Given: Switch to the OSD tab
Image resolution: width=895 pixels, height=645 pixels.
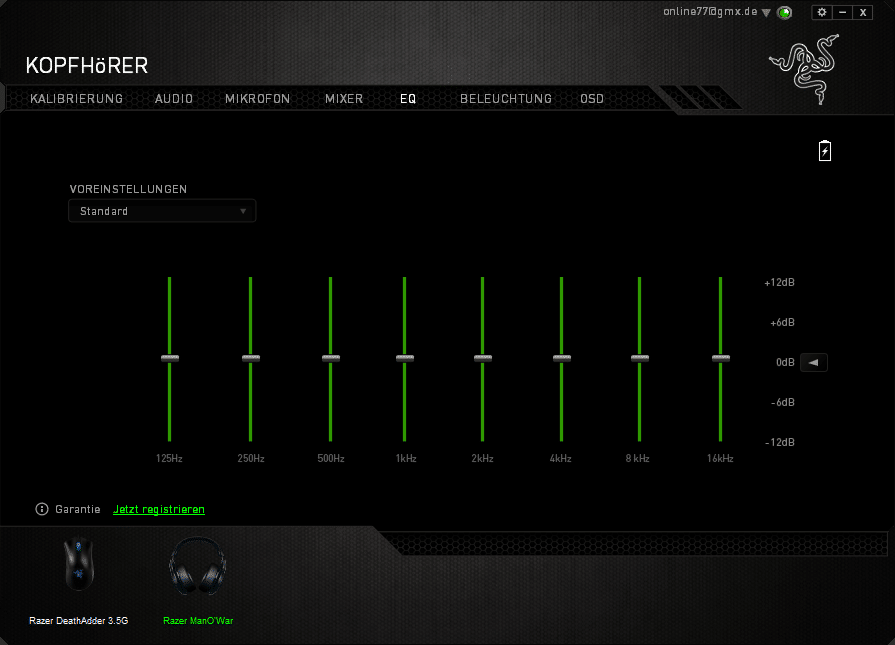Looking at the screenshot, I should [x=592, y=99].
